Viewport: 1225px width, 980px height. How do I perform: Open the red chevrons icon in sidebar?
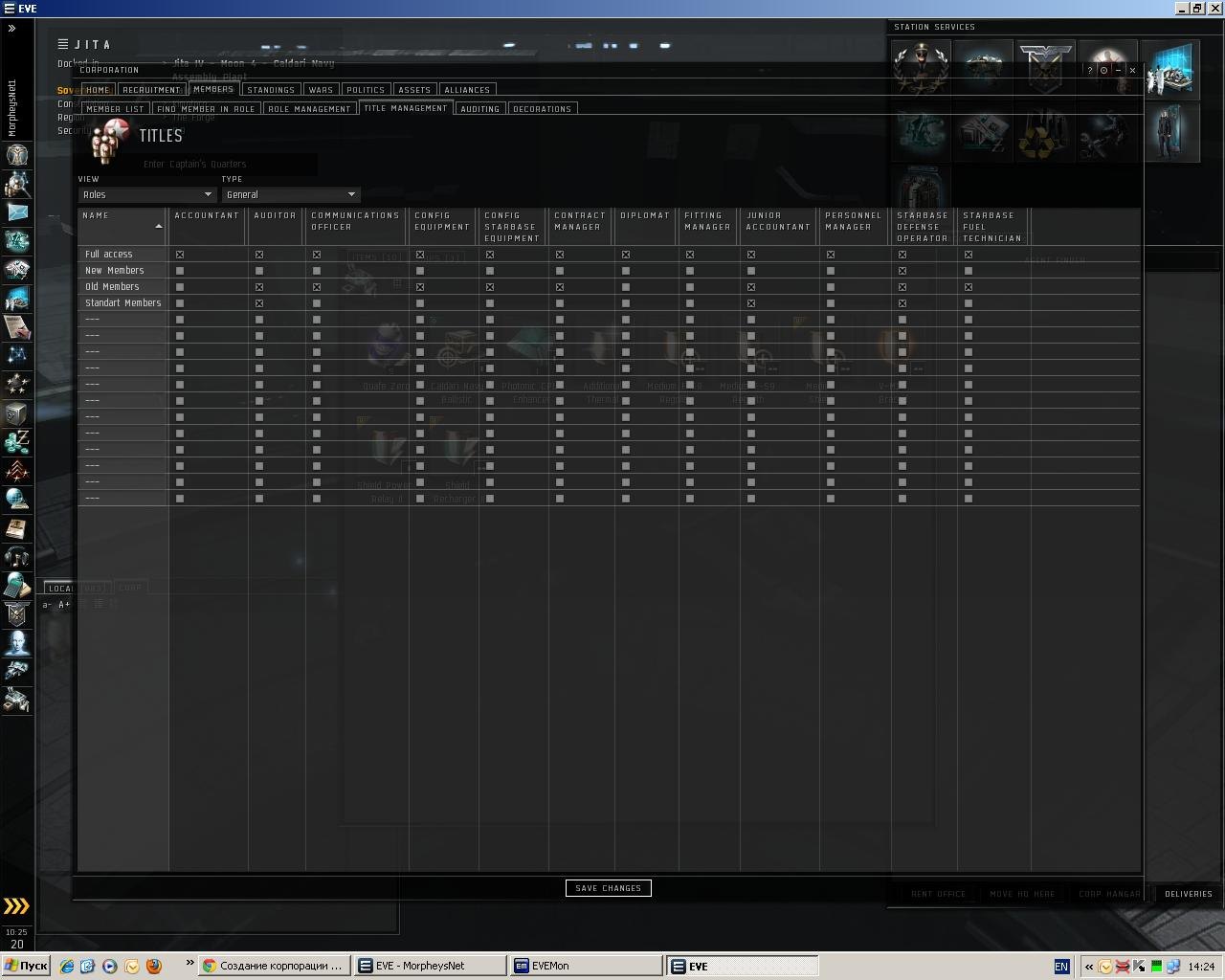tap(17, 471)
